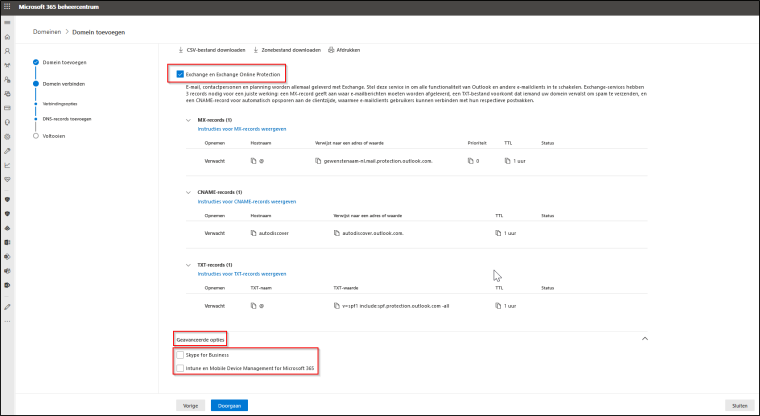Copy the autodiscover.outlook.com value
Viewport: 760px width, 416px height.
pos(336,233)
